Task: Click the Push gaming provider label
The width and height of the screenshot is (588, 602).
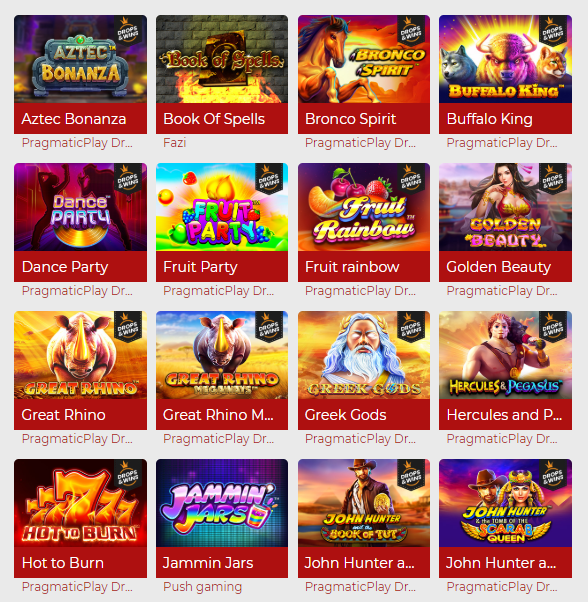Action: click(203, 587)
